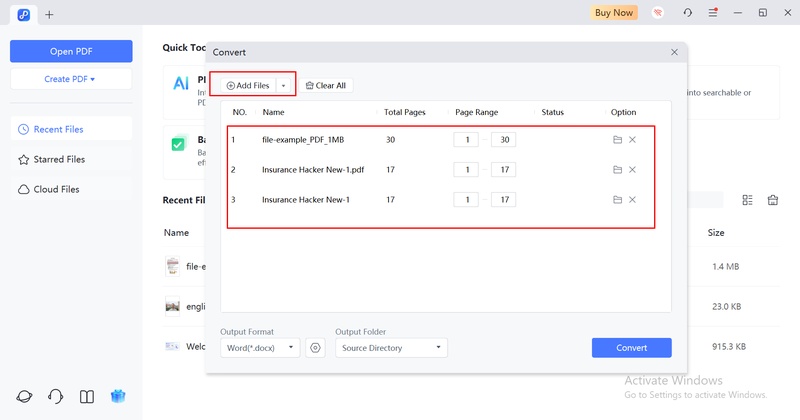Click the trash icon above Size column
Viewport: 800px width, 420px height.
pyautogui.click(x=773, y=200)
